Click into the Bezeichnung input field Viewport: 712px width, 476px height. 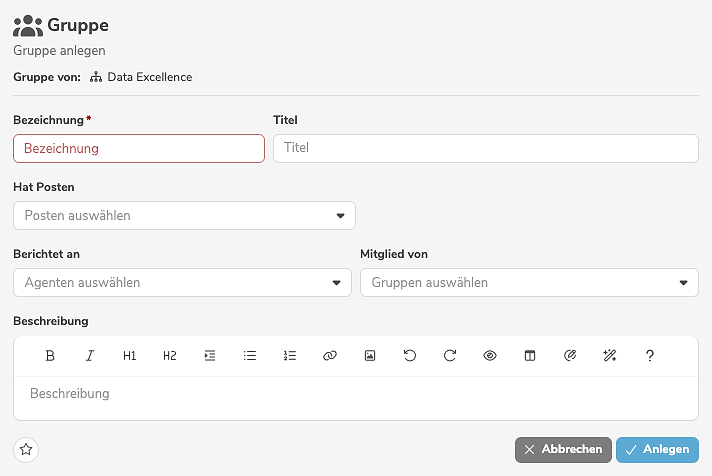click(x=139, y=149)
